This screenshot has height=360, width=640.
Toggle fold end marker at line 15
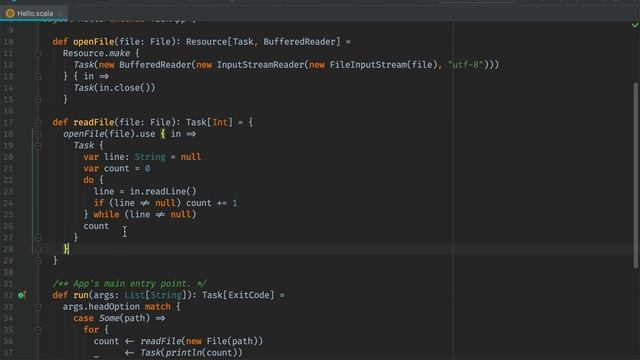pos(38,99)
